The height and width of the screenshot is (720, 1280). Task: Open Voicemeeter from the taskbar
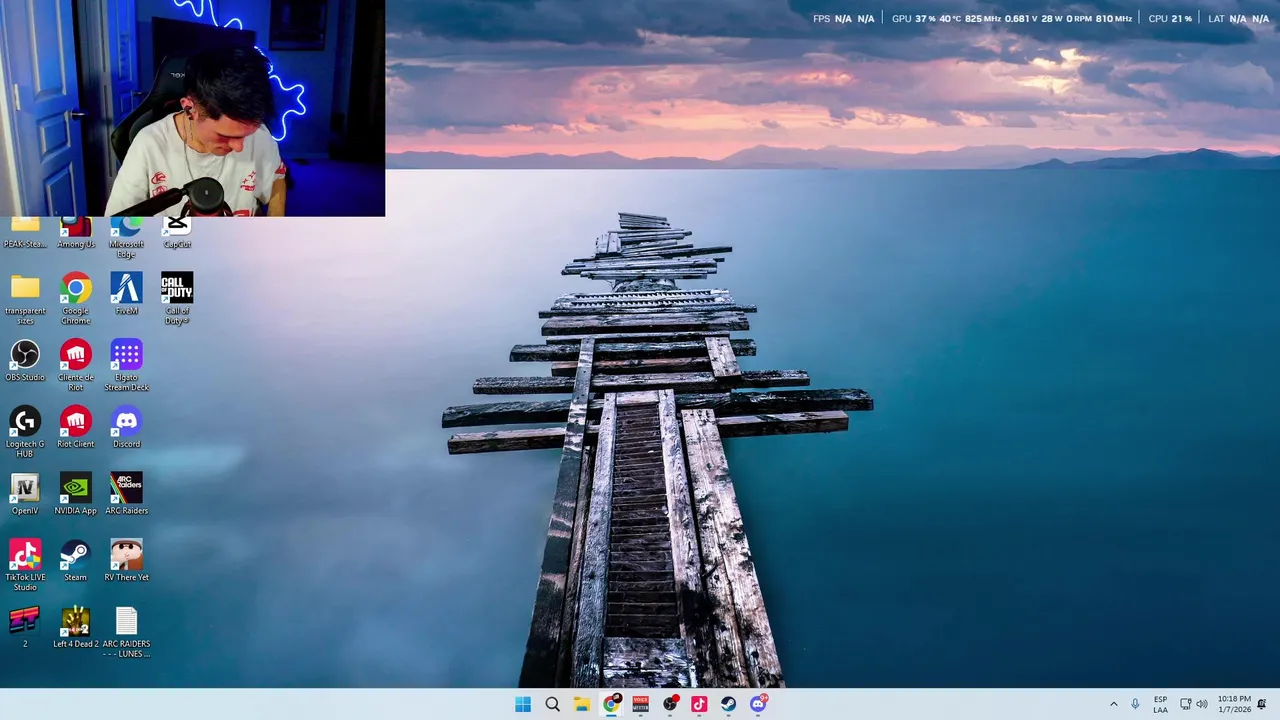(x=640, y=704)
